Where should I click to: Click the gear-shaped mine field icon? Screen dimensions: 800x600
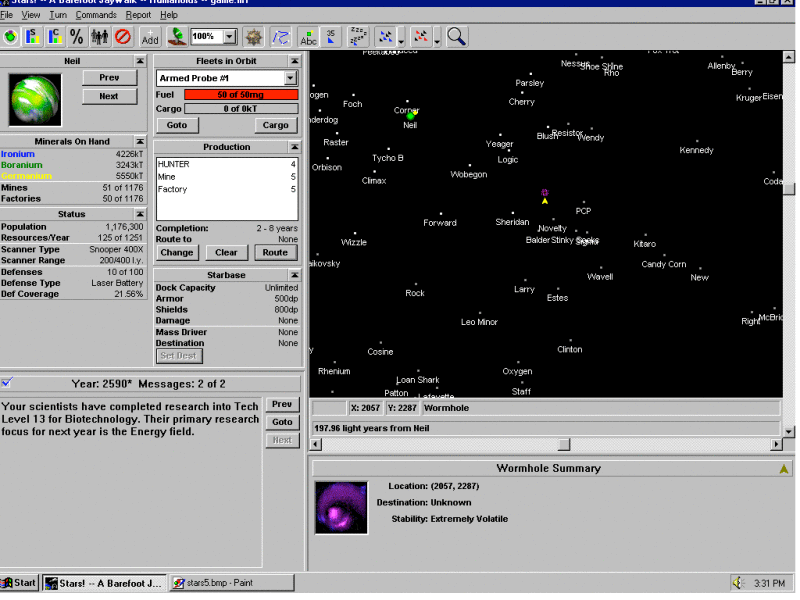pos(254,37)
